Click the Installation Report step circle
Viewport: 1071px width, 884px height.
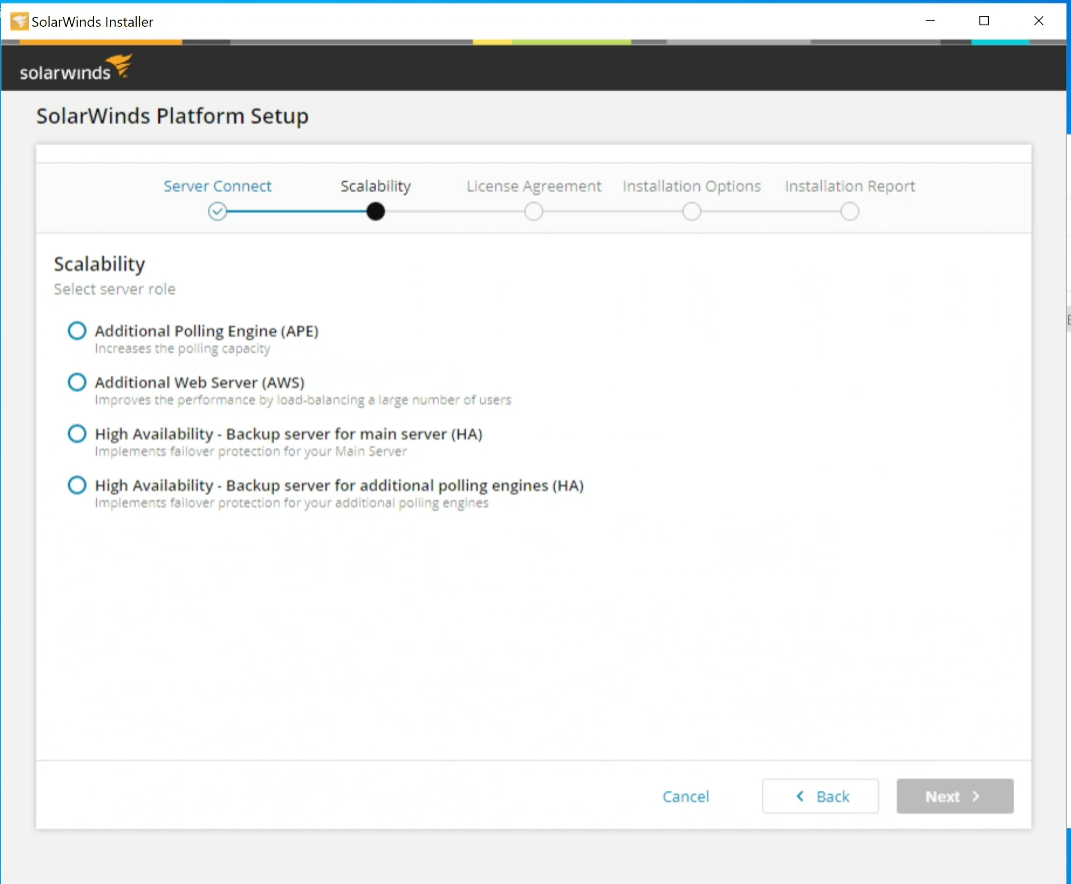coord(850,212)
